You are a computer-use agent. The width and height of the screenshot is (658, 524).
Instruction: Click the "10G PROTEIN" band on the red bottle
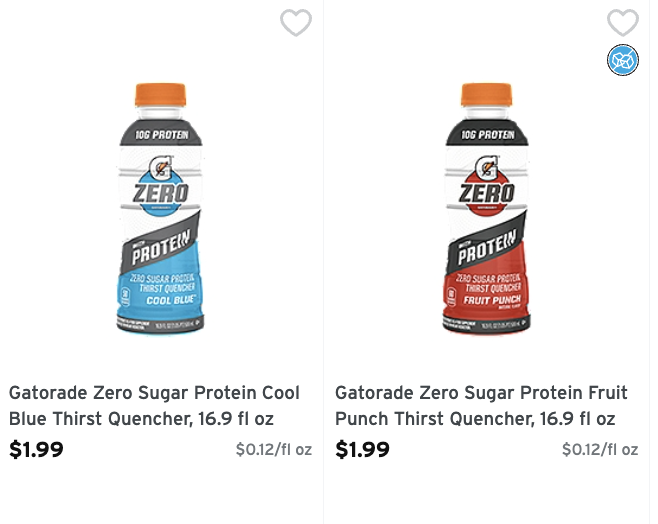(487, 134)
